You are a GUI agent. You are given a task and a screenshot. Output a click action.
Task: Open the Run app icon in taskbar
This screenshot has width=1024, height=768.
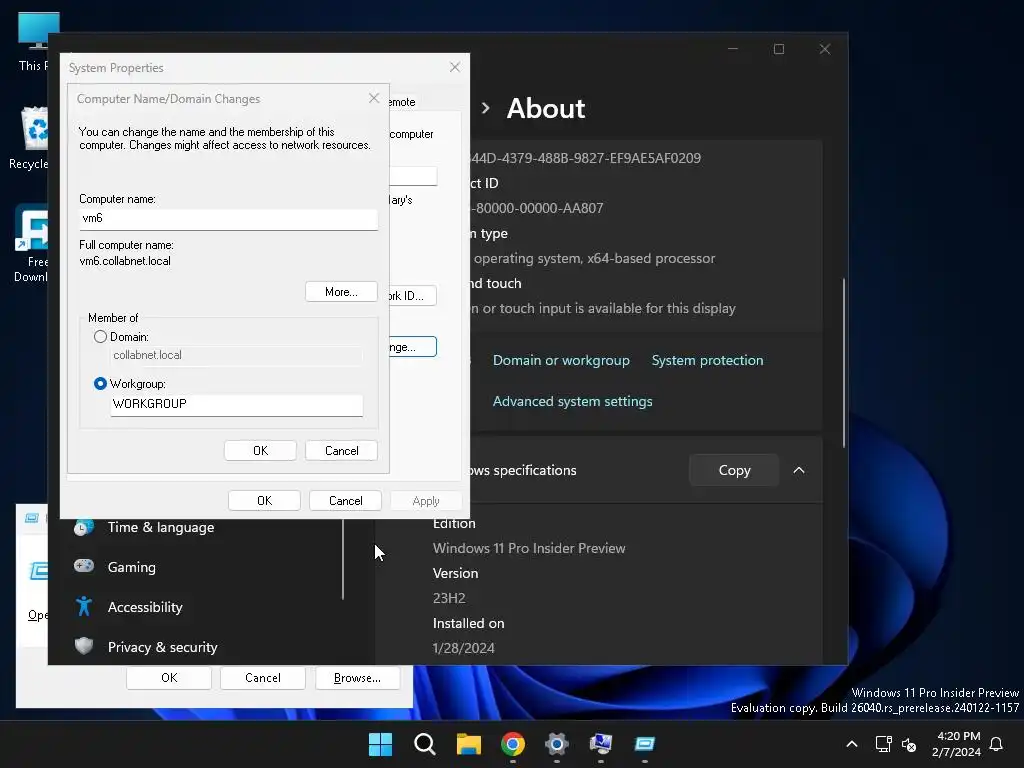point(645,744)
